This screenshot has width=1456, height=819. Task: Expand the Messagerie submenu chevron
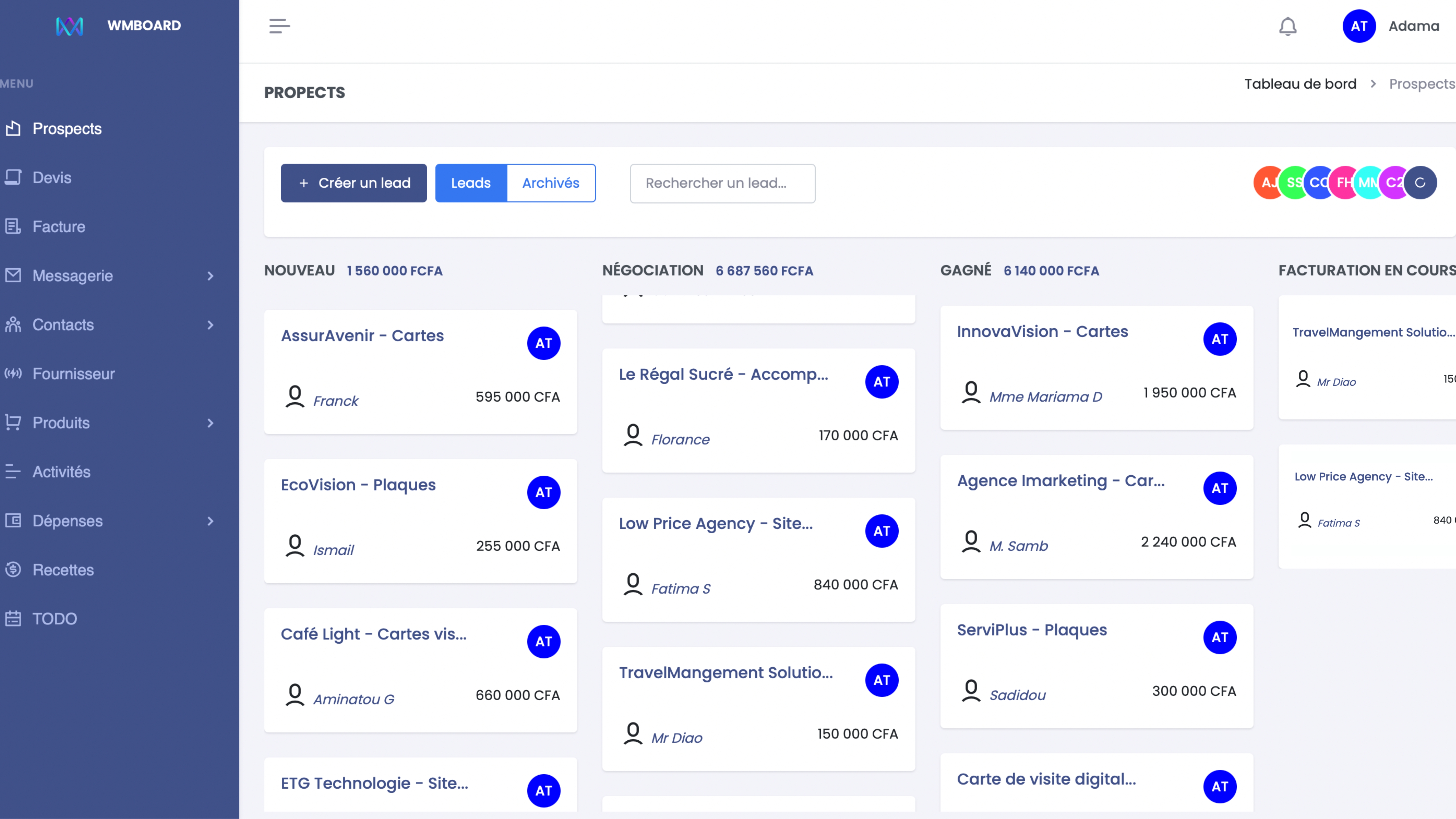click(x=210, y=276)
